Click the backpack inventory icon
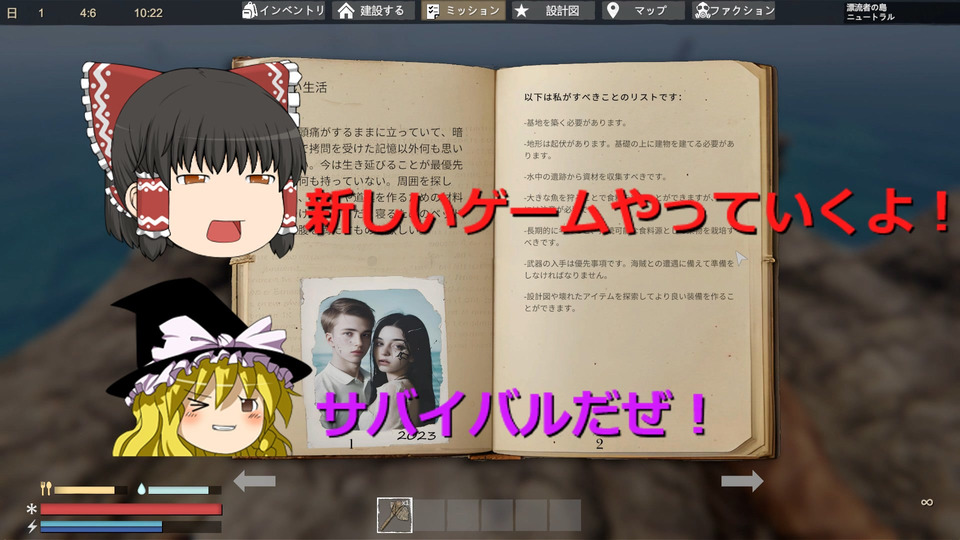 tap(249, 10)
